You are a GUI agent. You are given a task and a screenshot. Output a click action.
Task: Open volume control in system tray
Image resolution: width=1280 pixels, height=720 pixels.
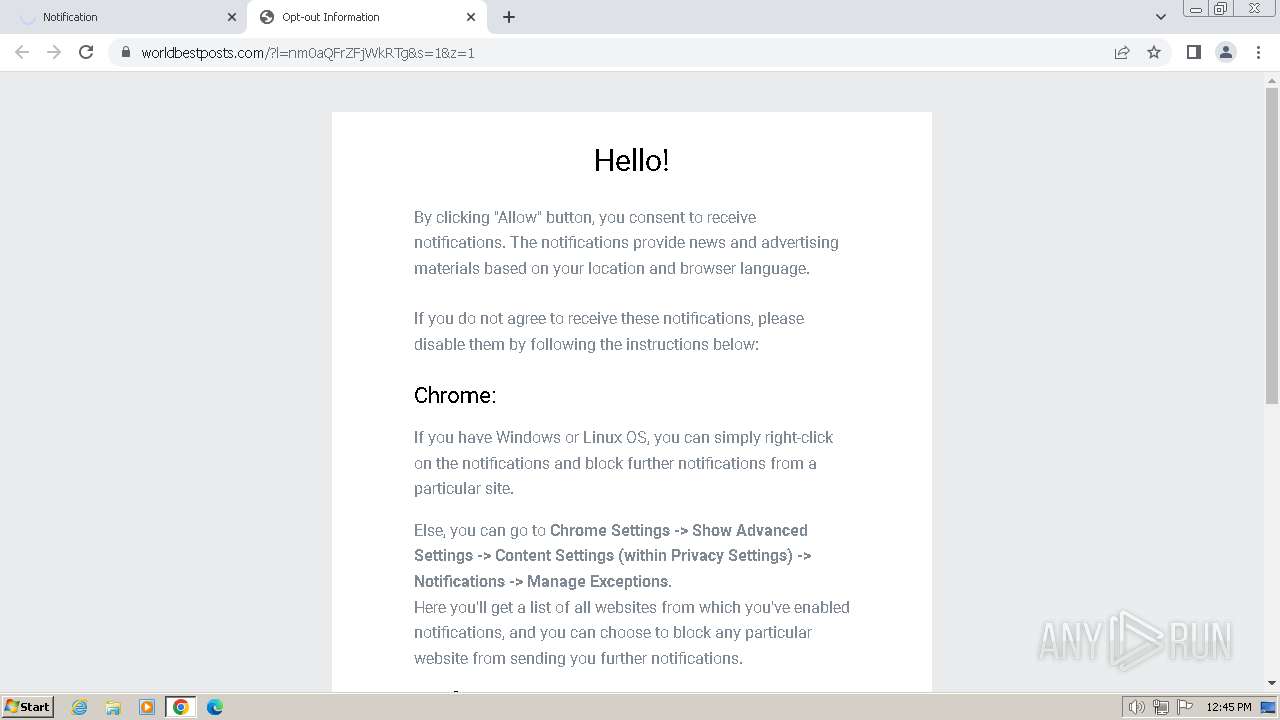tap(1136, 707)
